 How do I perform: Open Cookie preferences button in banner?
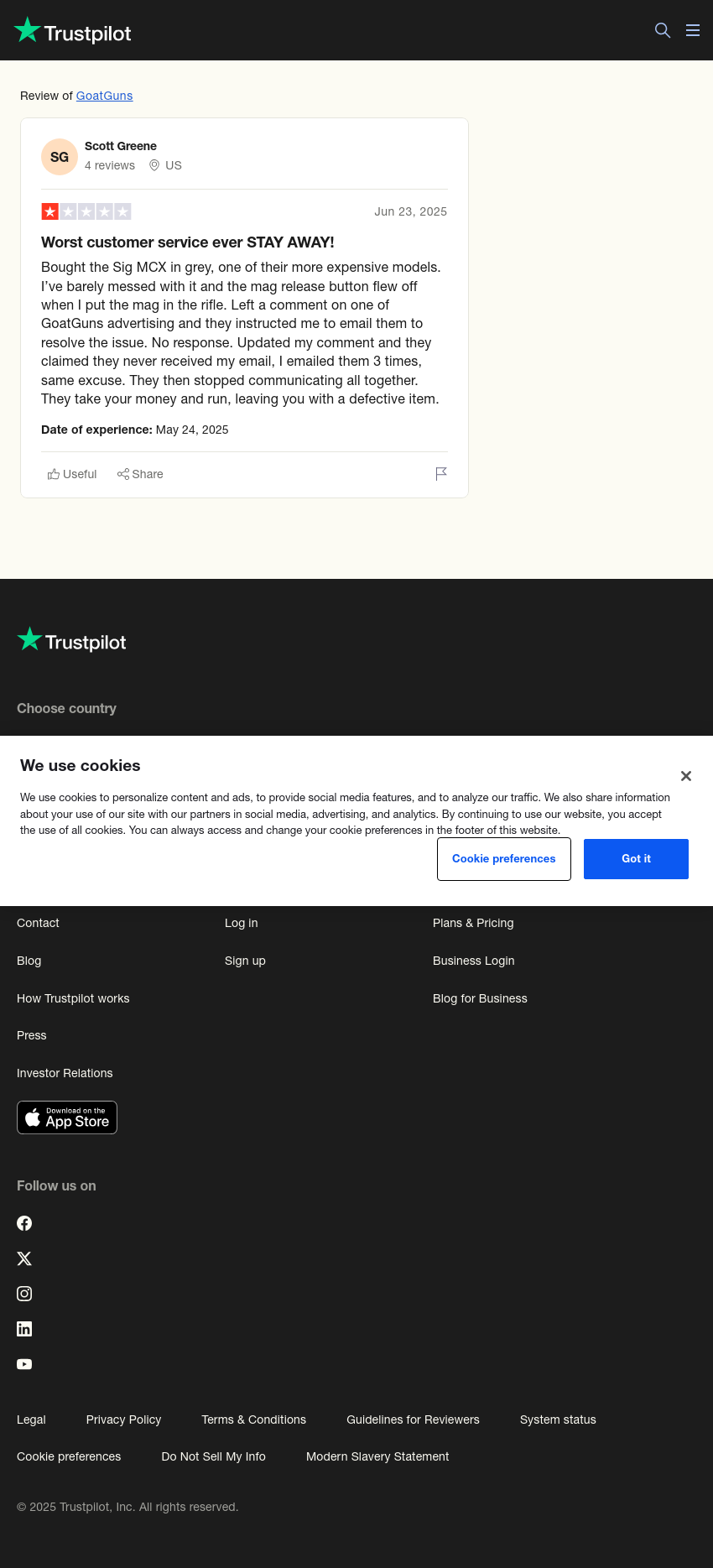point(504,859)
